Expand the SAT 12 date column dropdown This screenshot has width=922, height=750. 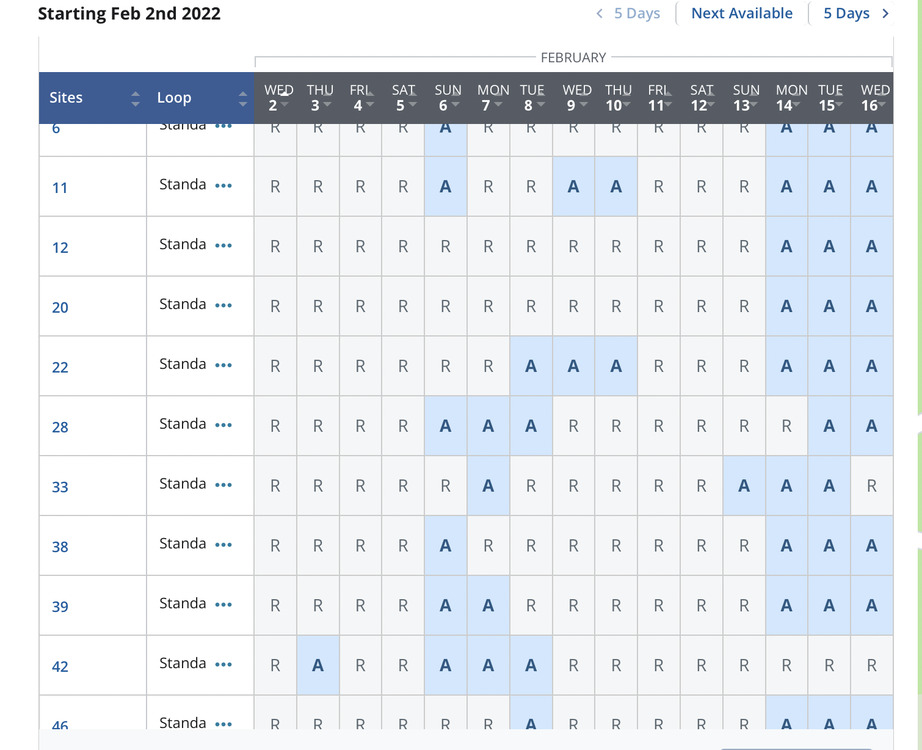711,105
